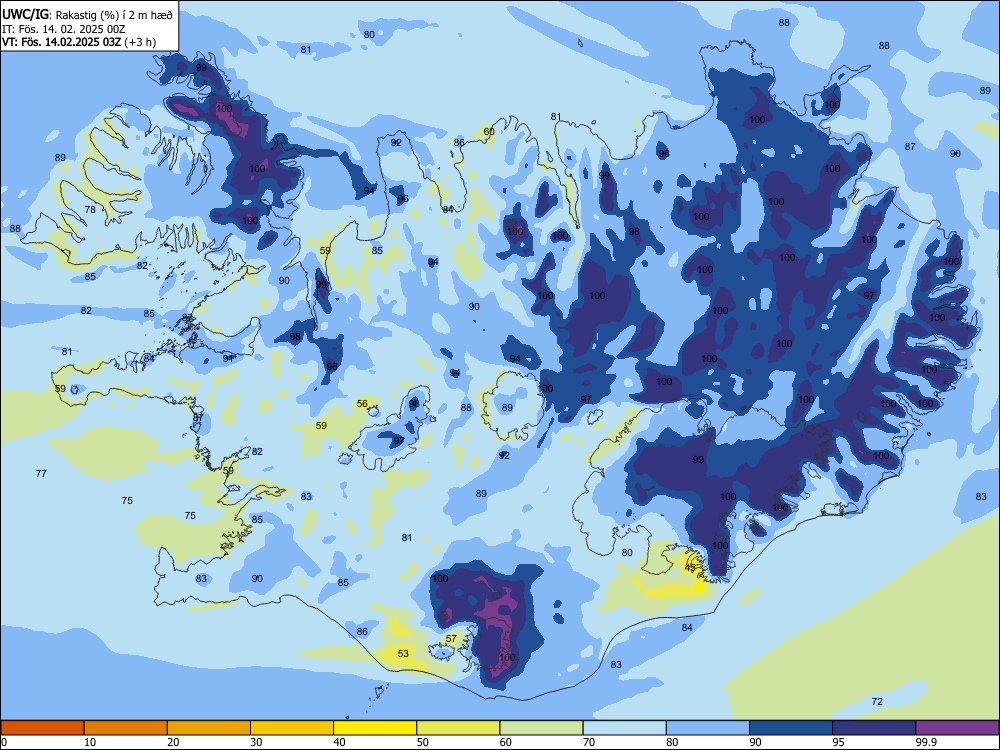The image size is (1000, 750).
Task: Click the 'VT: Fös. 14.02.2025 03Z (+3 h)' line
Action: (x=79, y=42)
